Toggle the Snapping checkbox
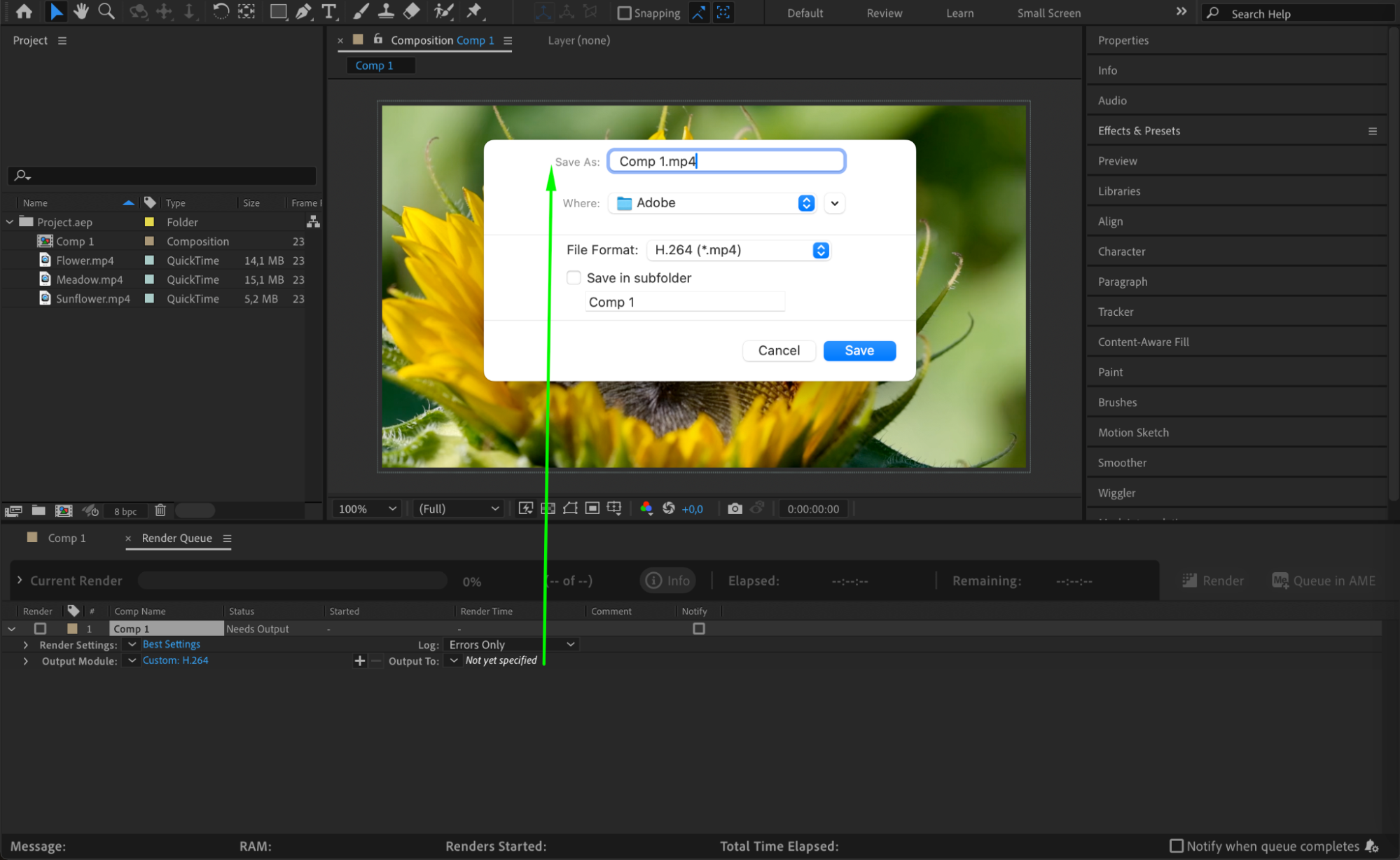 tap(624, 13)
